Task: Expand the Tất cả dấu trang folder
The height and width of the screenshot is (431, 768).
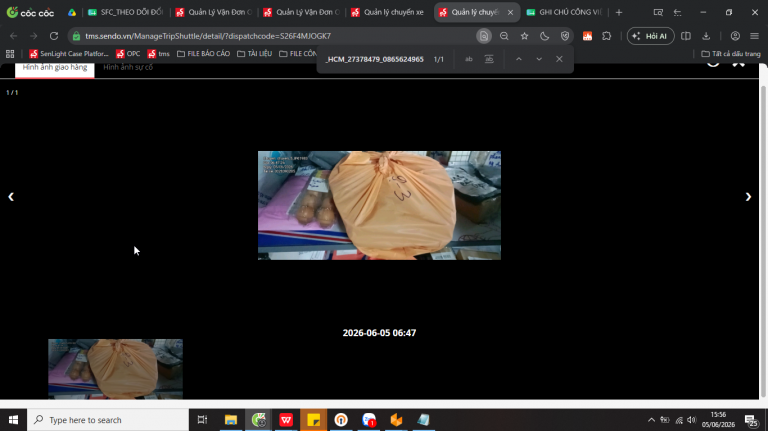Action: [731, 54]
